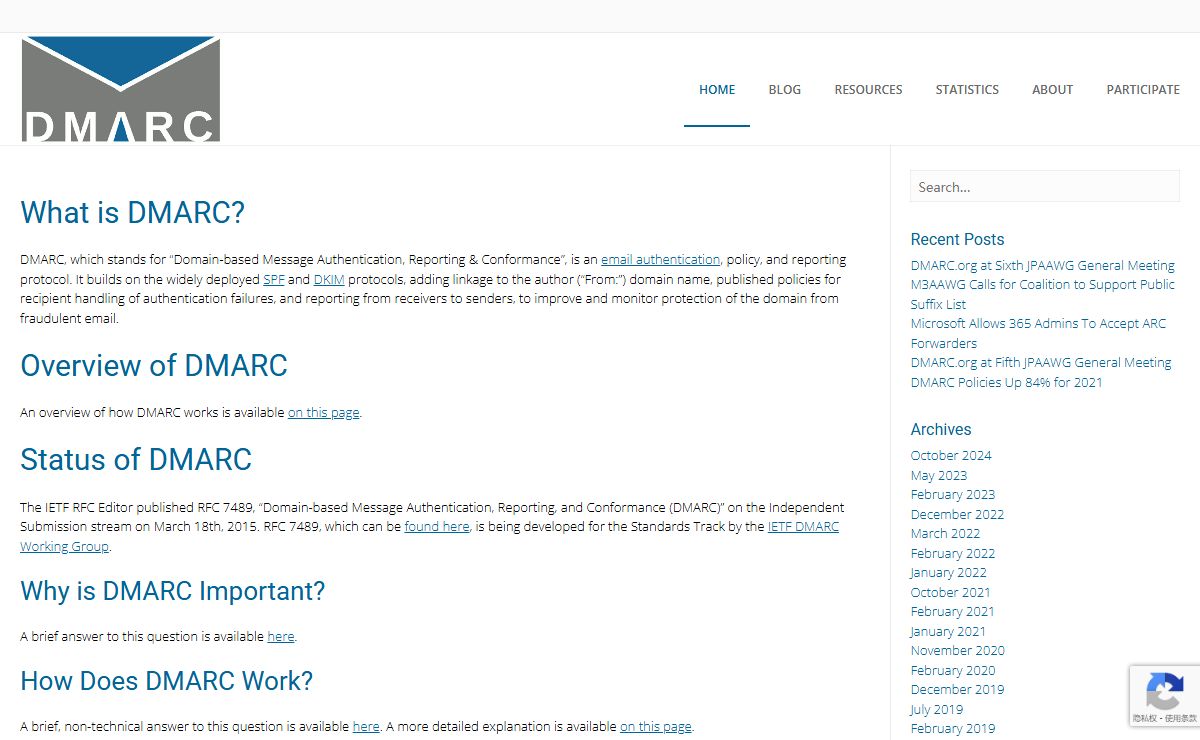
Task: Click into the Search field
Action: click(x=1045, y=186)
